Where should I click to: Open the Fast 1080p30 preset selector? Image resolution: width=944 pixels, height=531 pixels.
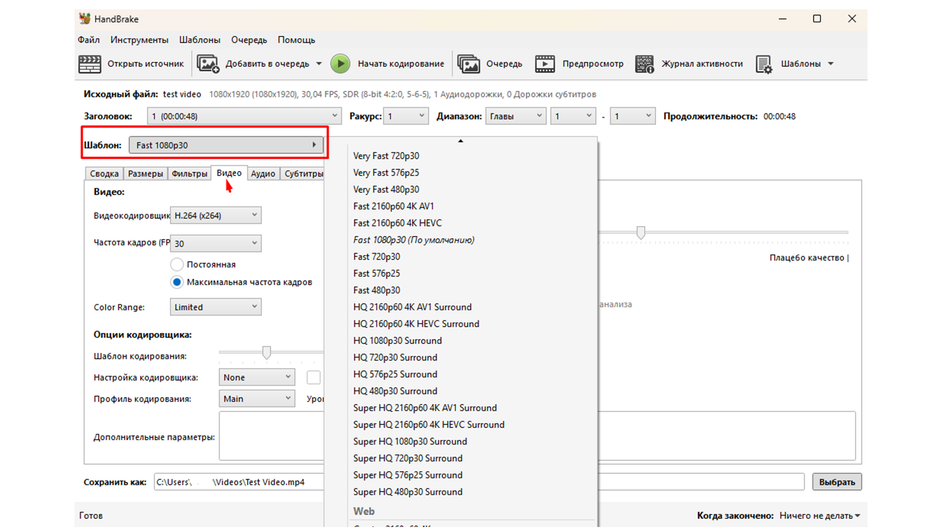point(226,145)
